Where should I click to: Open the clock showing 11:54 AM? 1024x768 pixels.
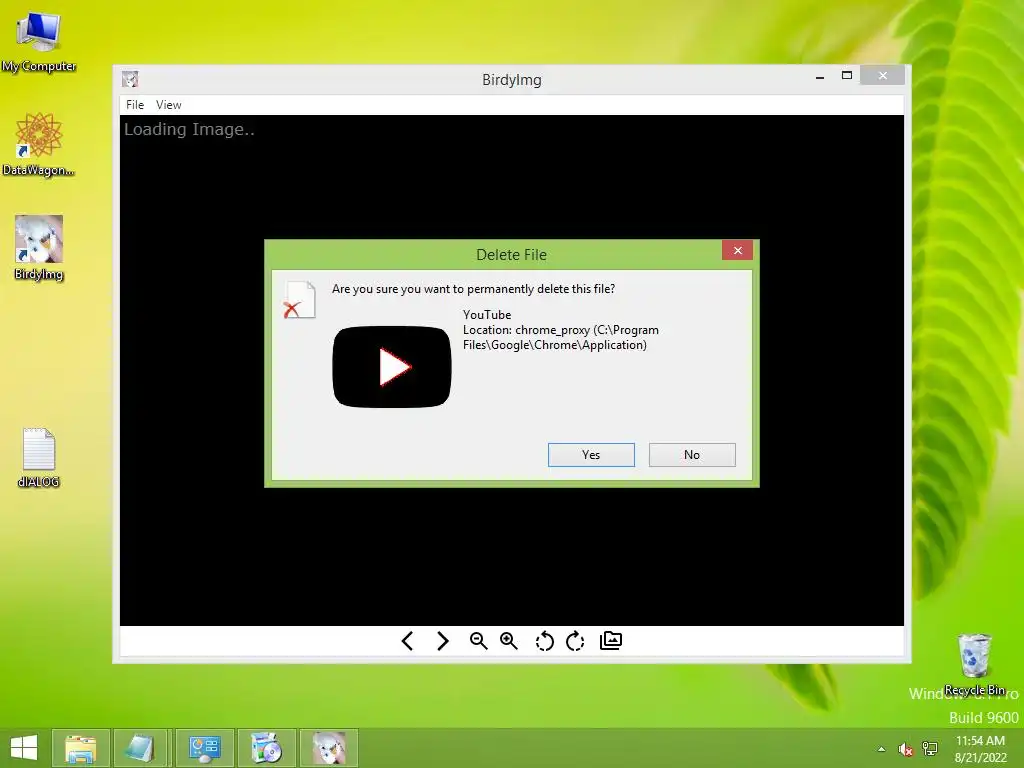(x=980, y=749)
